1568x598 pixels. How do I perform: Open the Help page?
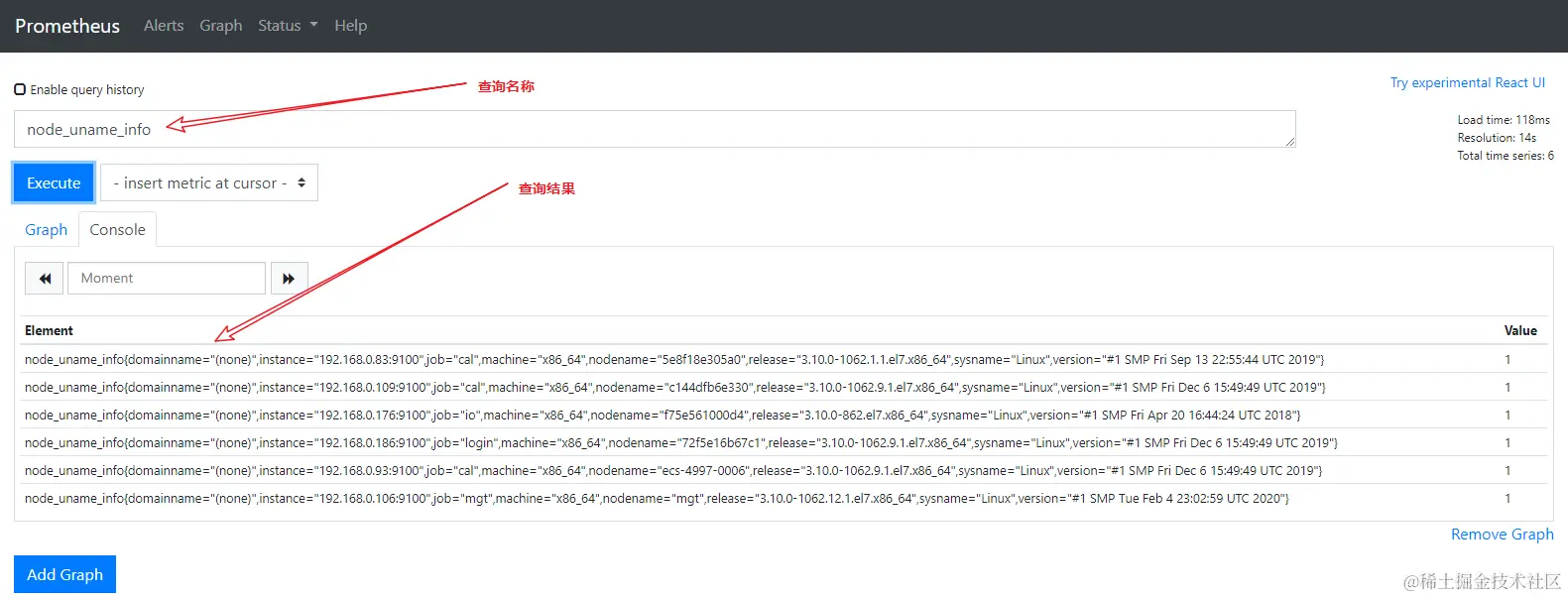point(351,26)
